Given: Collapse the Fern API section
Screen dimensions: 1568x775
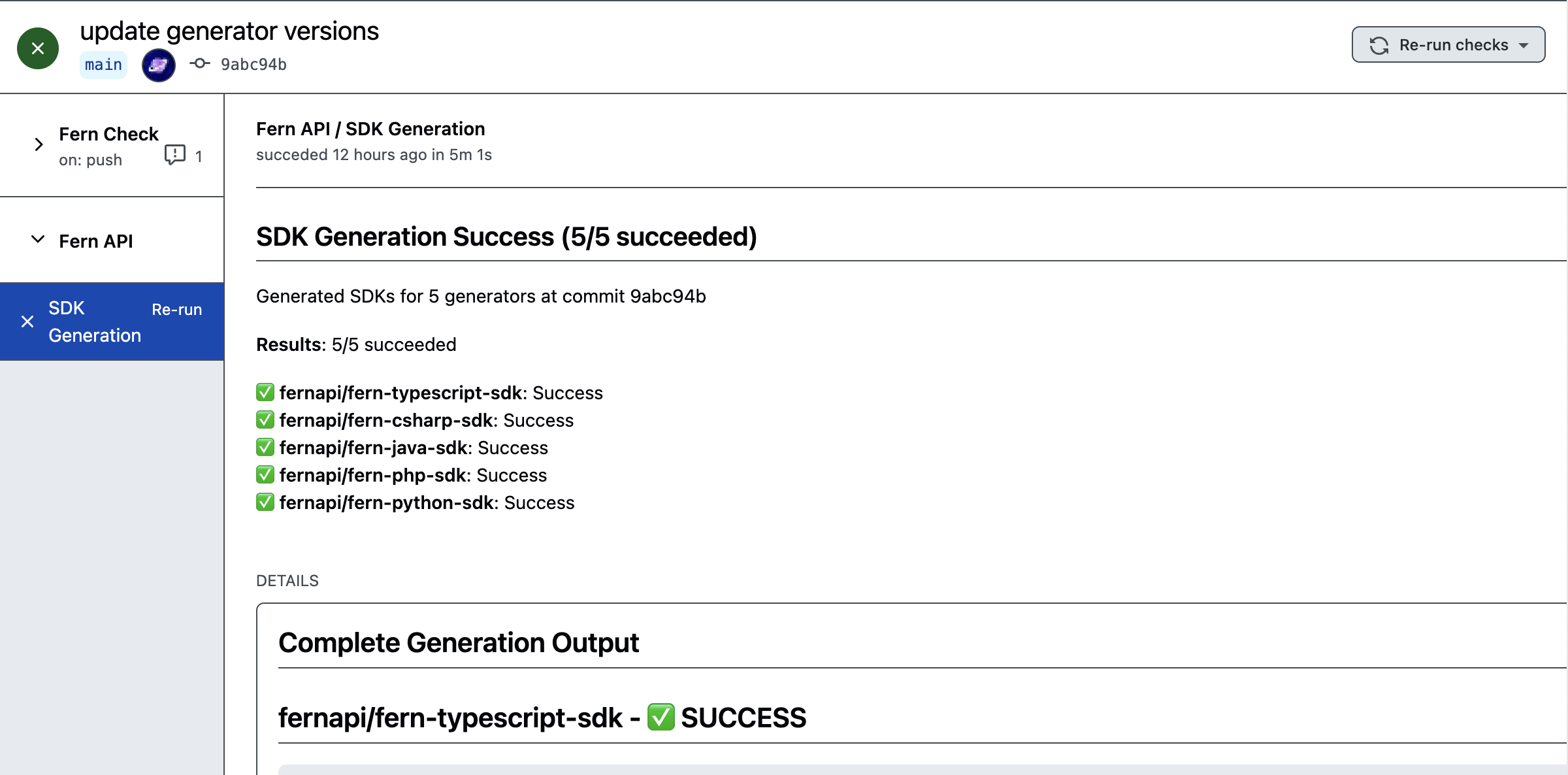Looking at the screenshot, I should (37, 239).
